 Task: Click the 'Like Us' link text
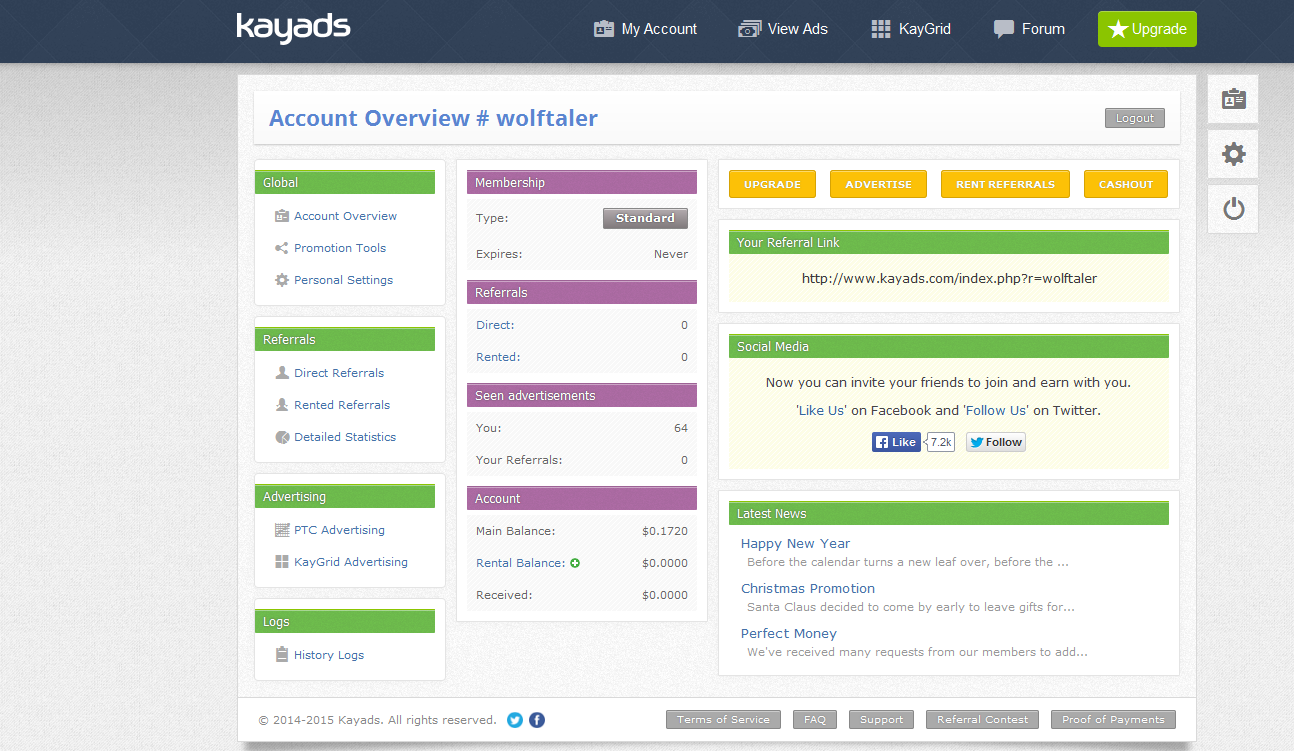pyautogui.click(x=822, y=410)
